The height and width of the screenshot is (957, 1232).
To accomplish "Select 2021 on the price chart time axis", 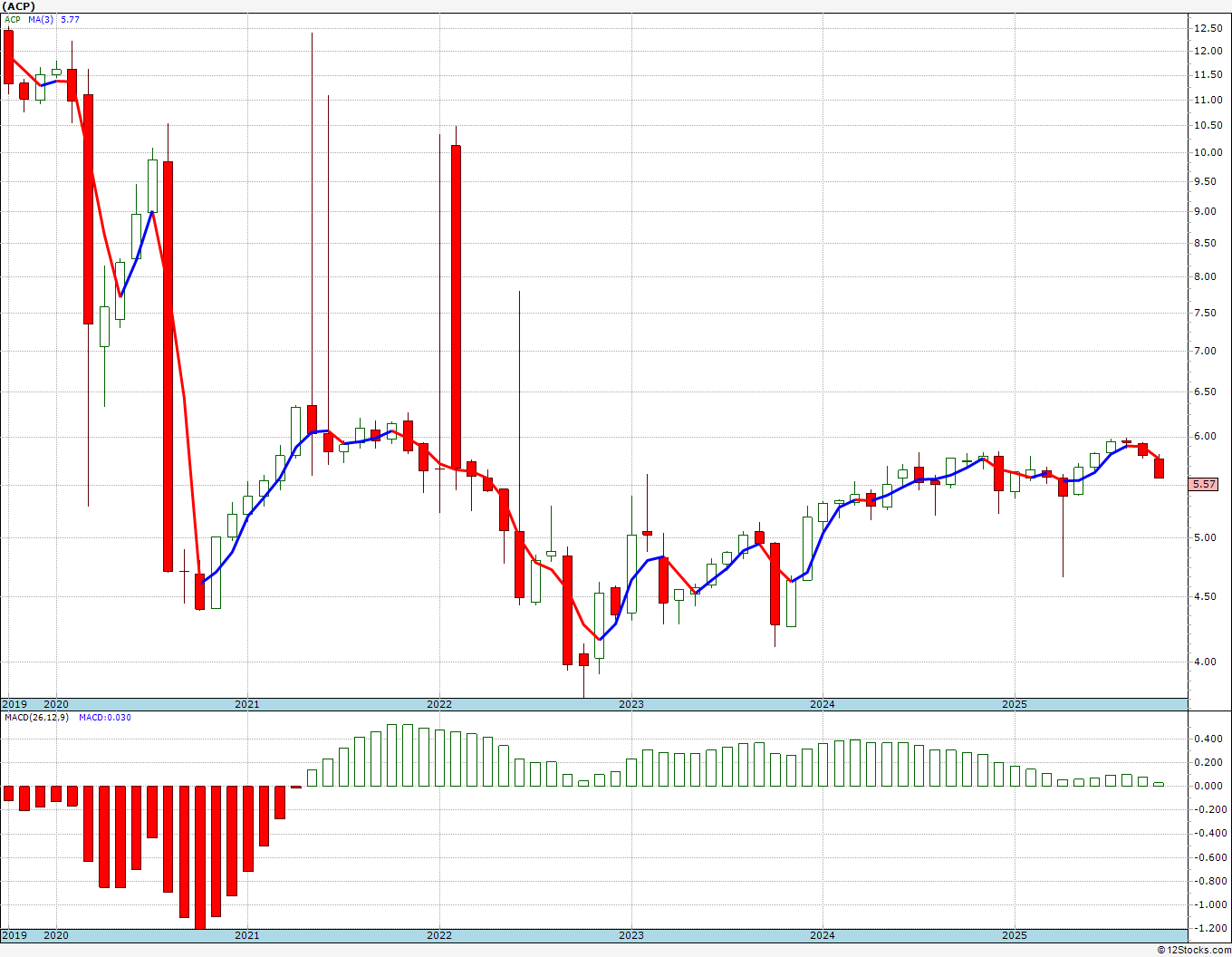I will [247, 704].
